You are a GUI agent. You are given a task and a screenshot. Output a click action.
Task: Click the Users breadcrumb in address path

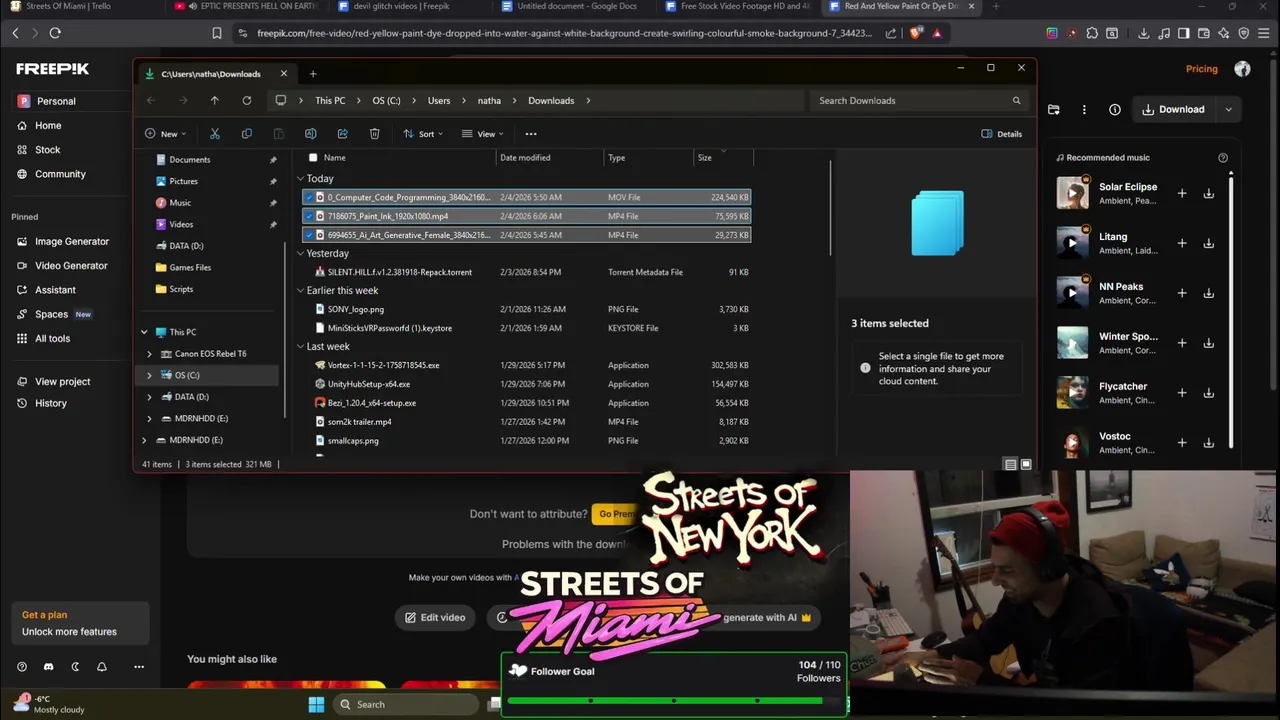(x=439, y=101)
